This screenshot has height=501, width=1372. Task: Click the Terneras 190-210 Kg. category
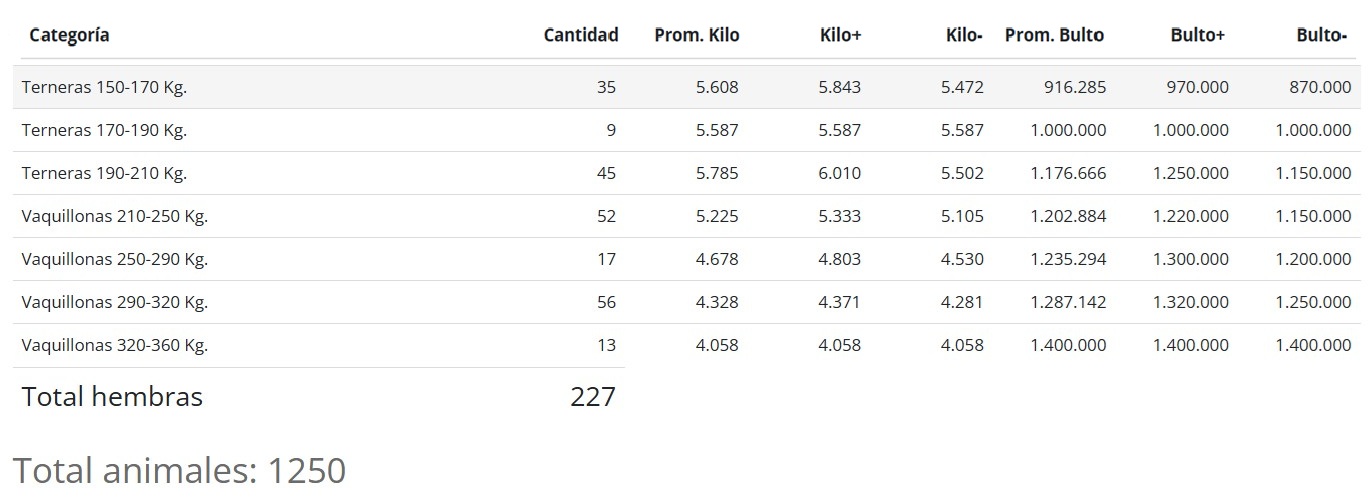click(x=104, y=173)
